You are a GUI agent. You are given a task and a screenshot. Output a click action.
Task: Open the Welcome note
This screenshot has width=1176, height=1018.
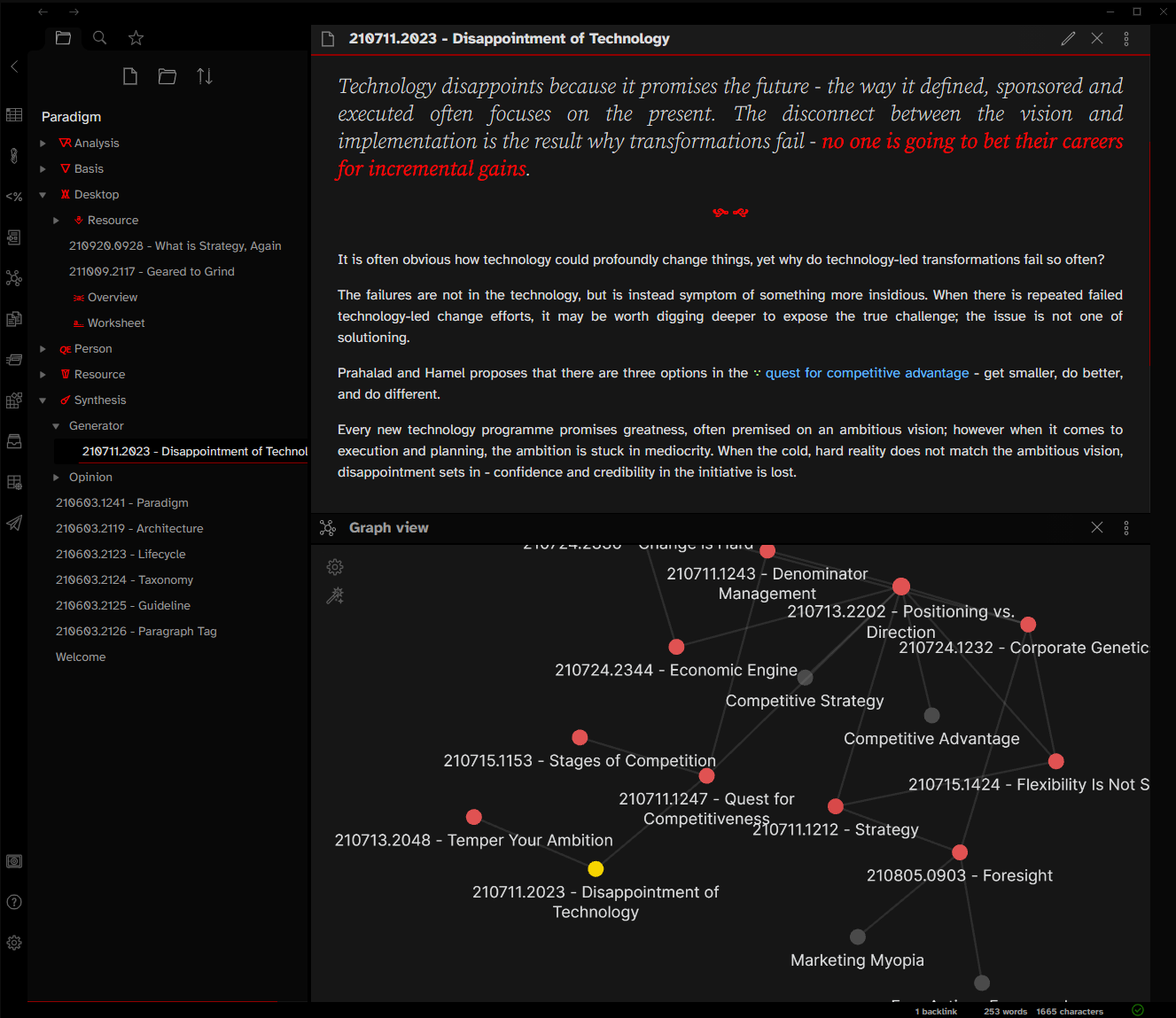coord(81,657)
